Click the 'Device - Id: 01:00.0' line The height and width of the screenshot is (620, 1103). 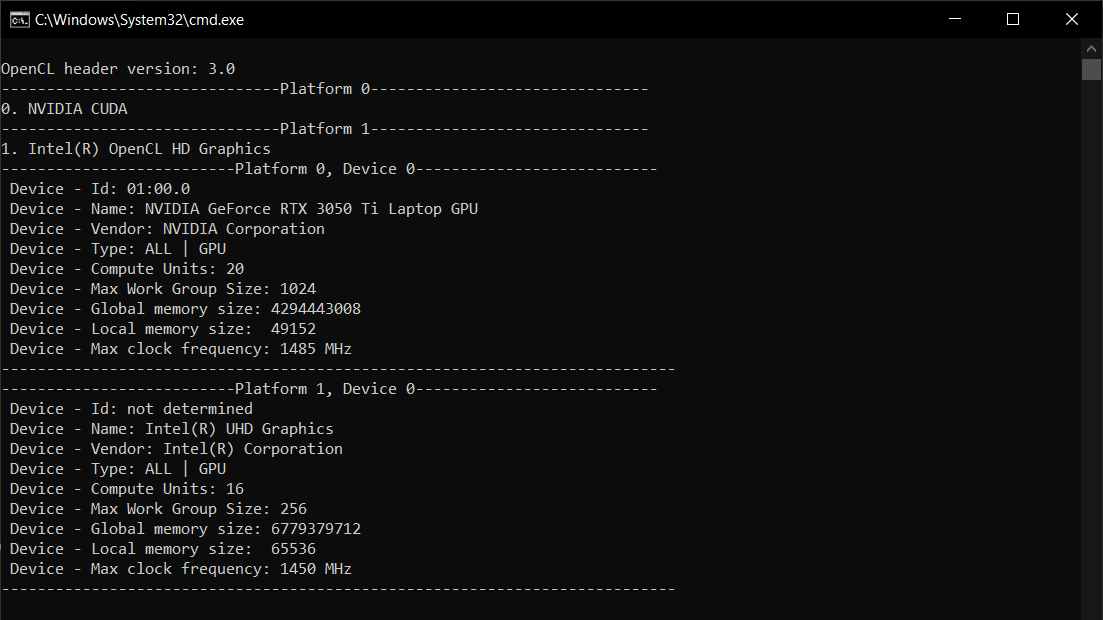point(100,189)
